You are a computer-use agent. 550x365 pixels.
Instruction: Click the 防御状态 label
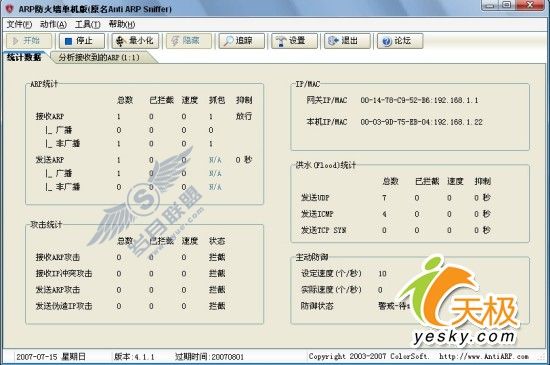(317, 306)
